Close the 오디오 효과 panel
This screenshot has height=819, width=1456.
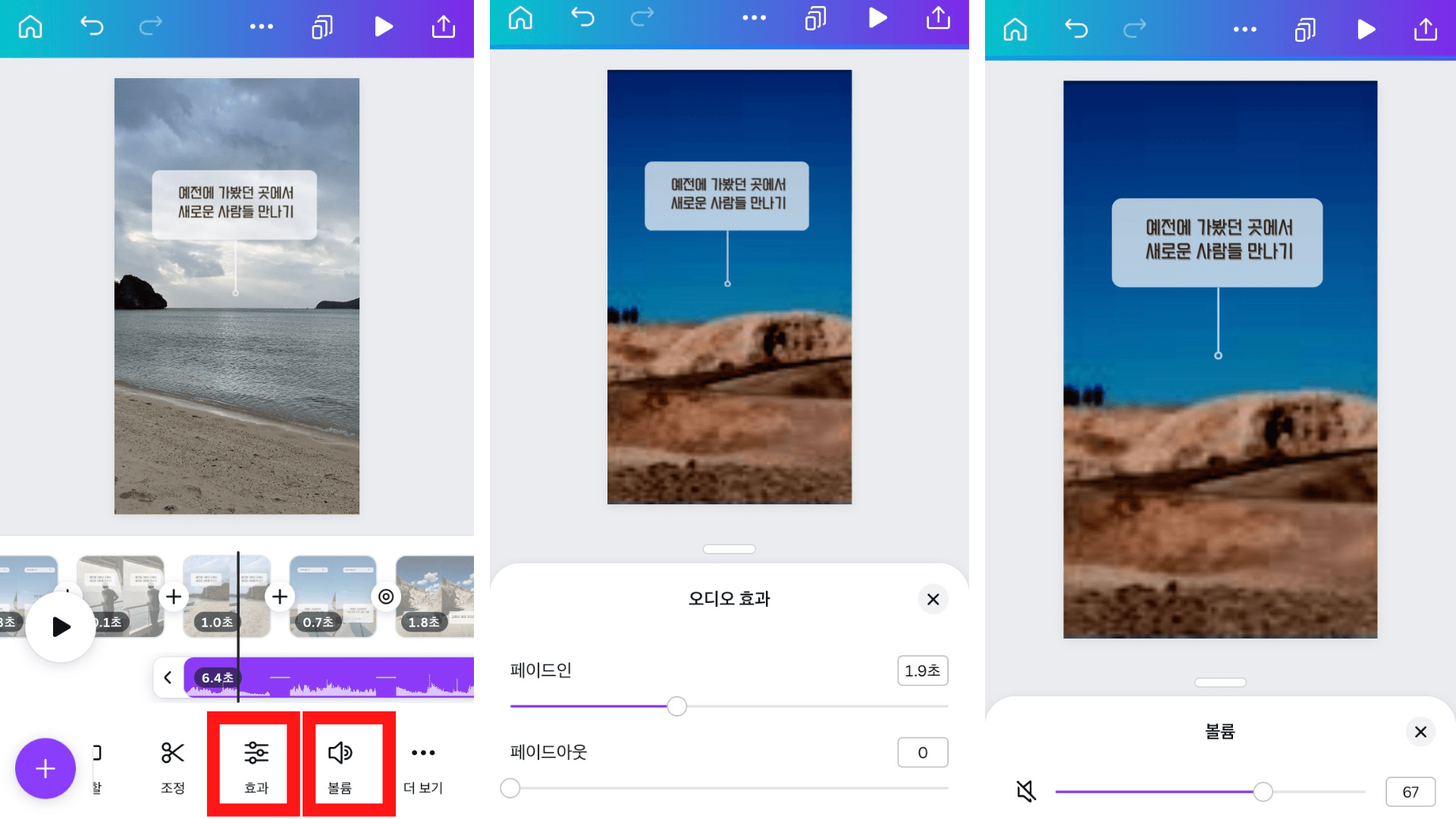(933, 599)
